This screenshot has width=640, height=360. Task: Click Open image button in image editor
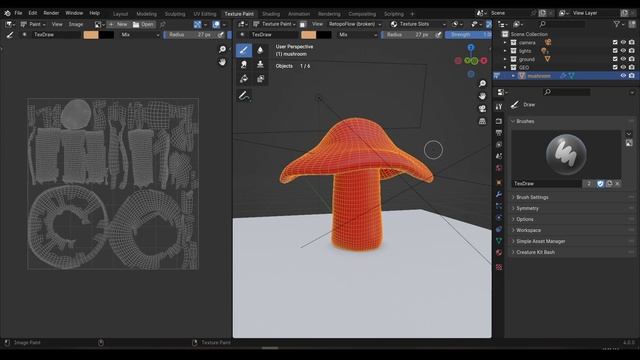tap(143, 24)
